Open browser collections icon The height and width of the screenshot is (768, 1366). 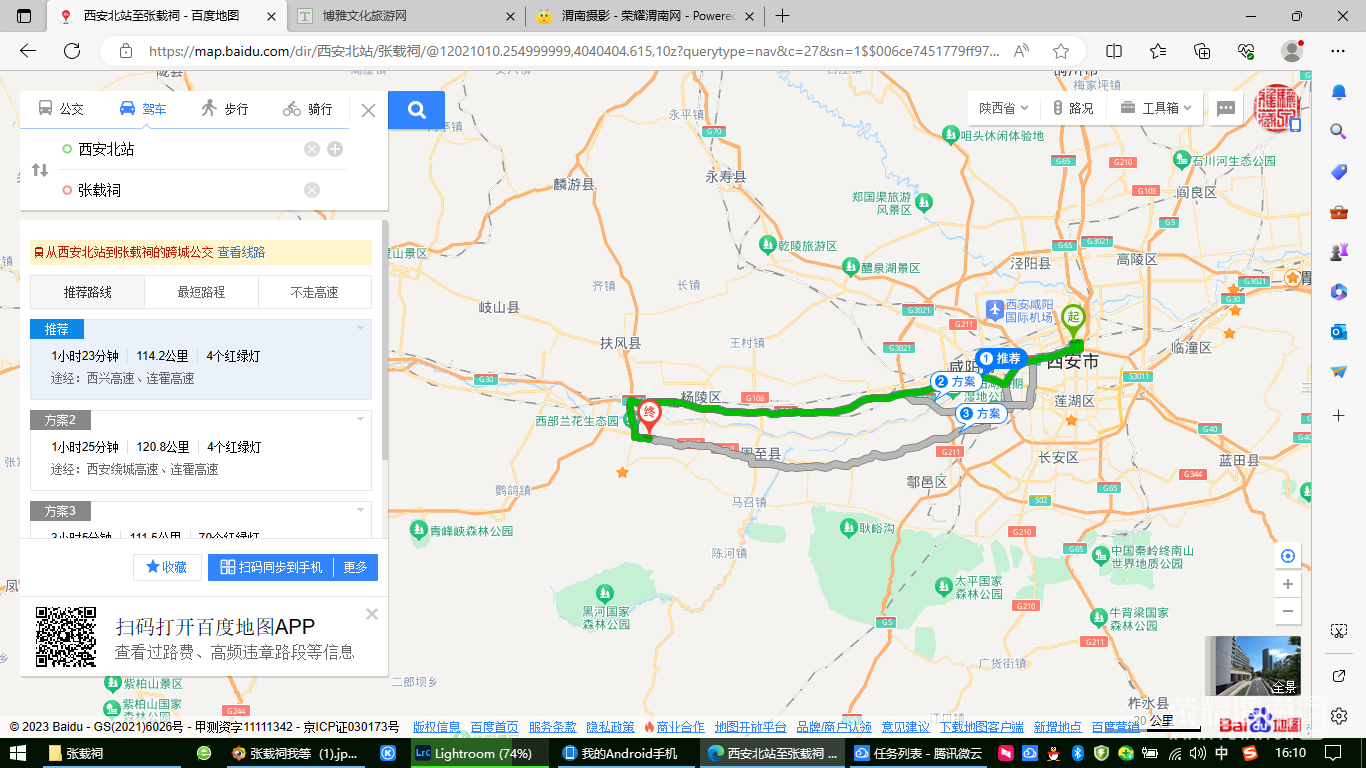[x=1202, y=51]
